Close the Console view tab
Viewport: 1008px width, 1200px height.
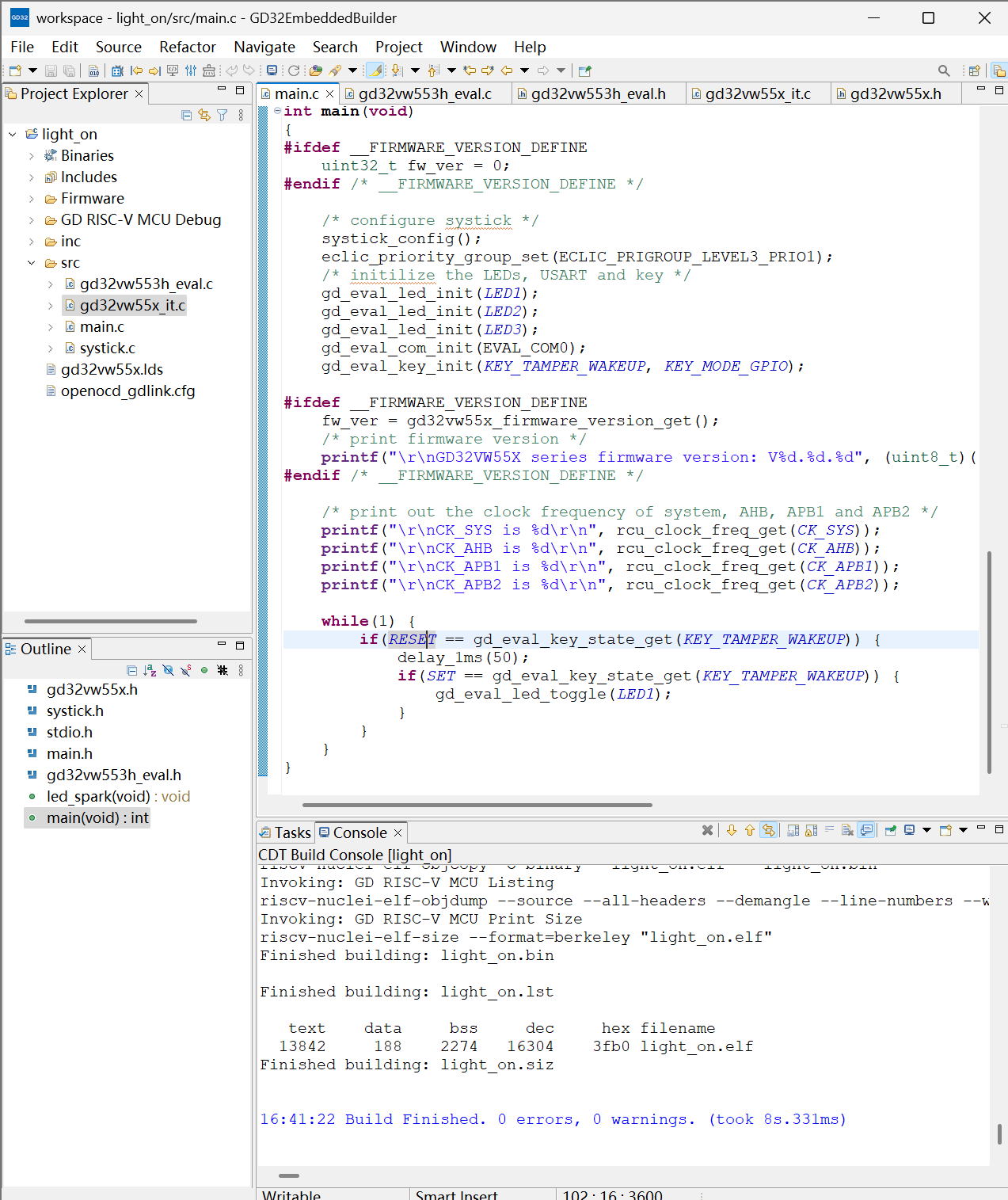(398, 832)
